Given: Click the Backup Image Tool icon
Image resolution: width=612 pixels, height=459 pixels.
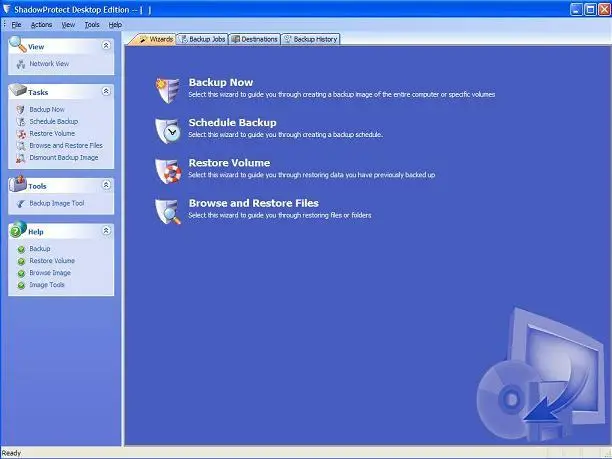Looking at the screenshot, I should (21, 203).
